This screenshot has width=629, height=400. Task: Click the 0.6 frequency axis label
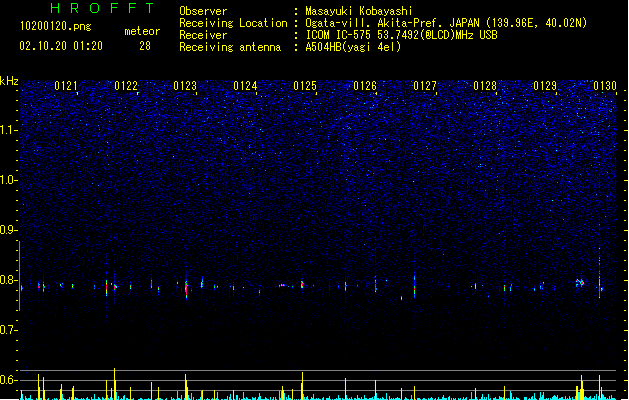pos(8,380)
